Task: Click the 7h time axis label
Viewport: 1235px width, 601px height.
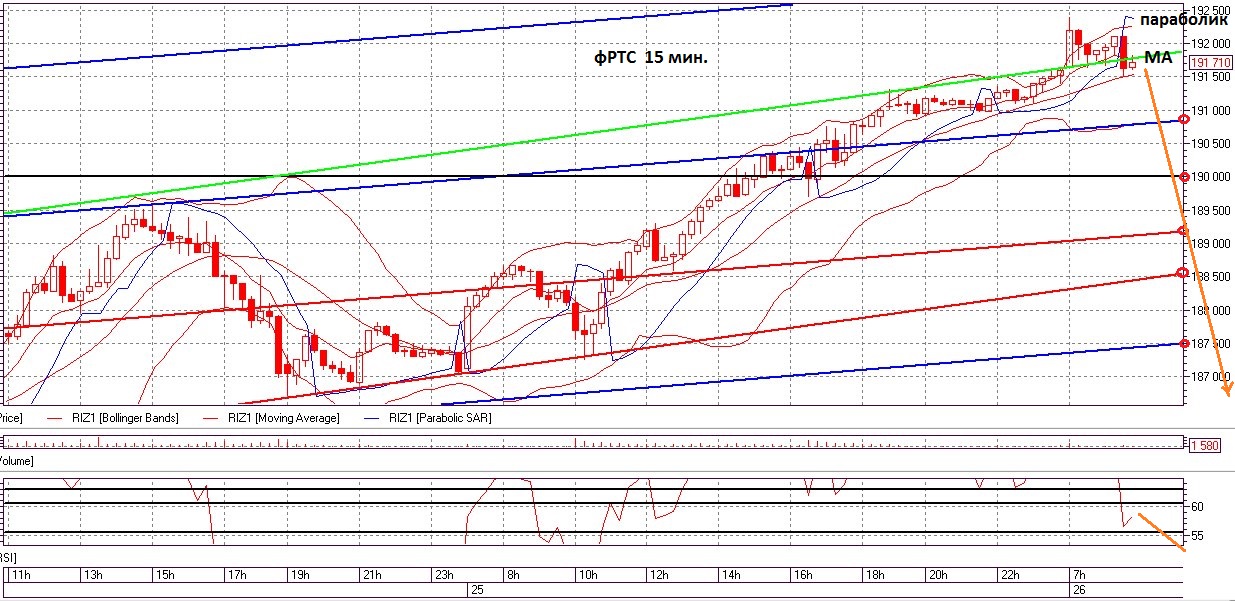Action: (1078, 575)
